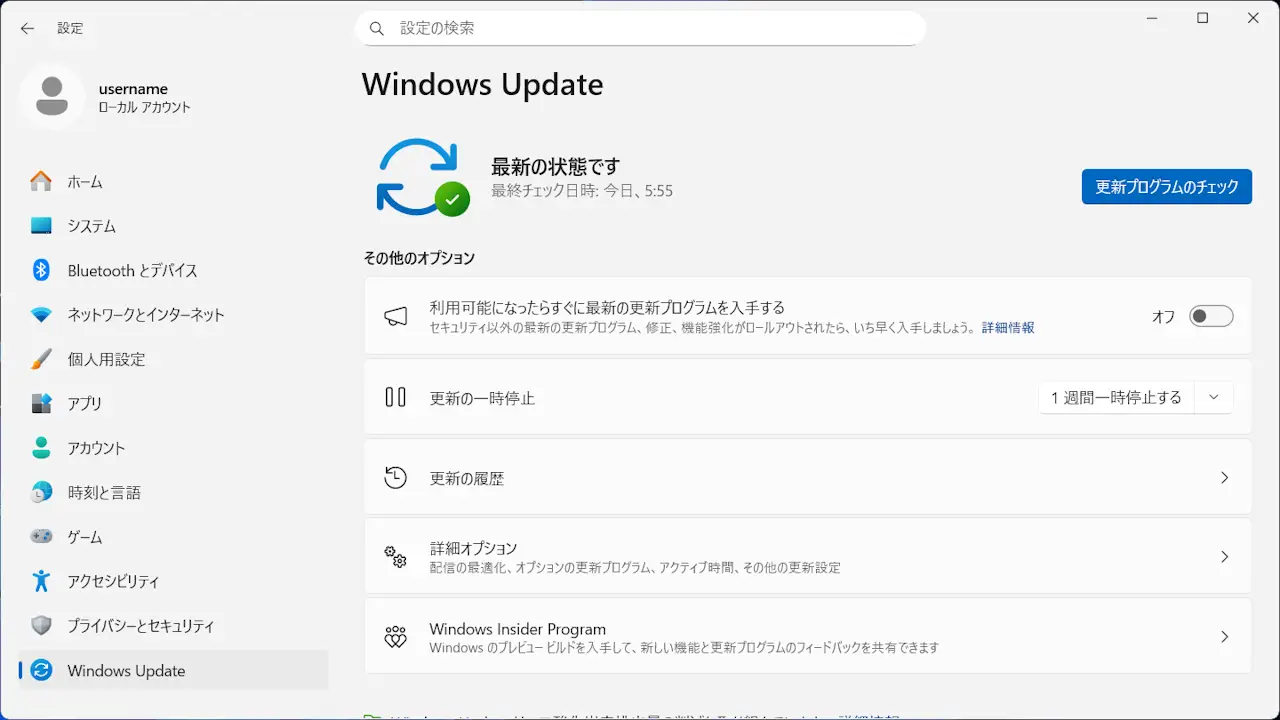This screenshot has width=1280, height=720.
Task: Click the back arrow in title bar
Action: pyautogui.click(x=27, y=28)
